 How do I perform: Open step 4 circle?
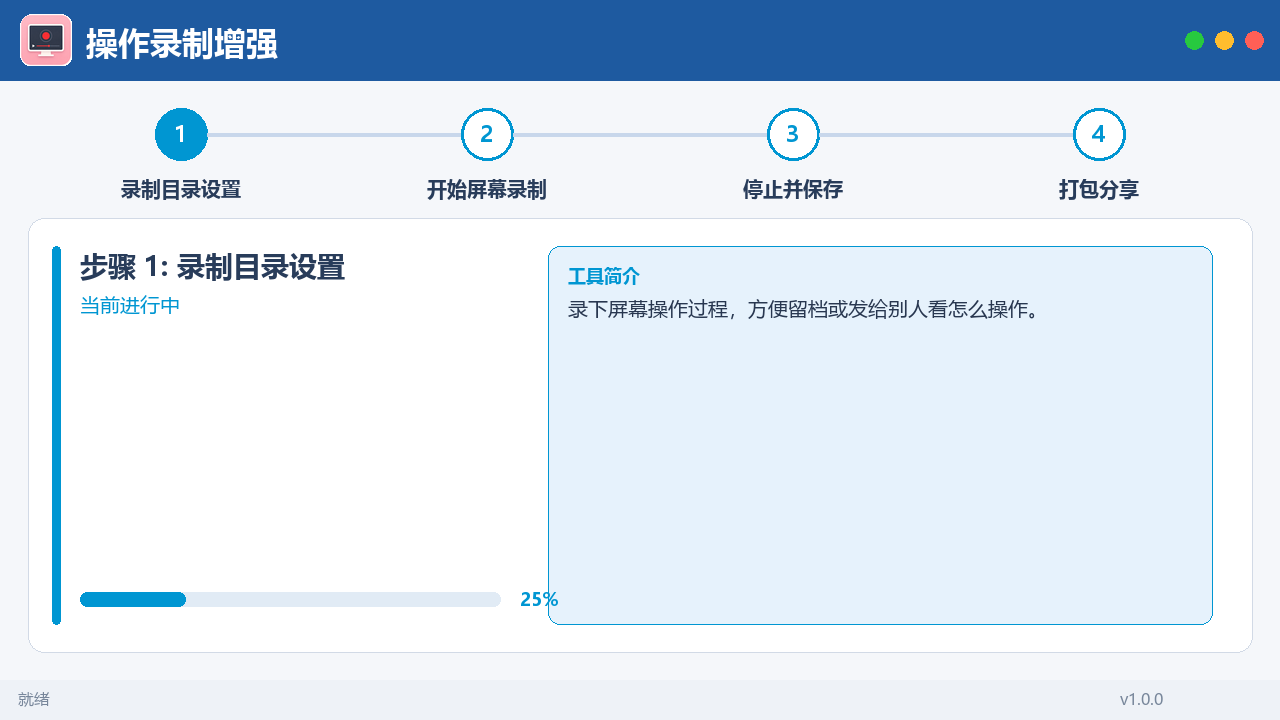(1099, 134)
